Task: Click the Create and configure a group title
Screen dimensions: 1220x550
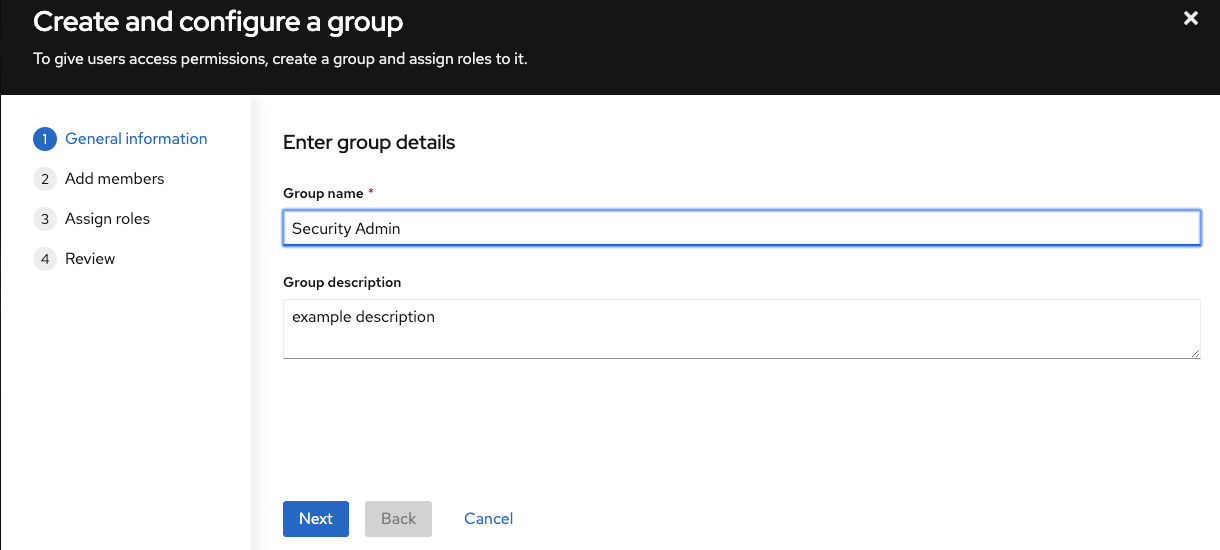Action: 218,21
